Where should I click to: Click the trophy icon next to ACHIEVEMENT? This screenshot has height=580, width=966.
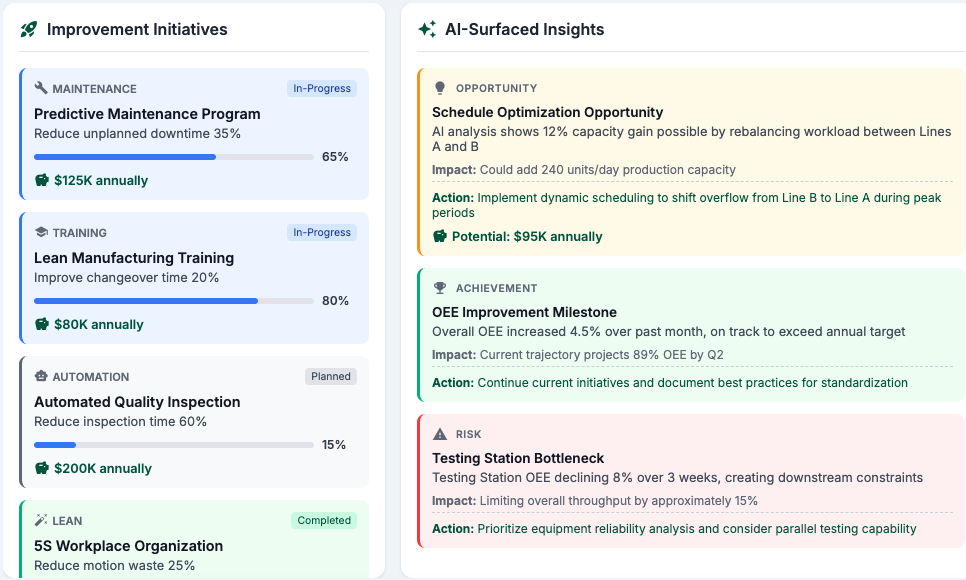pyautogui.click(x=439, y=288)
